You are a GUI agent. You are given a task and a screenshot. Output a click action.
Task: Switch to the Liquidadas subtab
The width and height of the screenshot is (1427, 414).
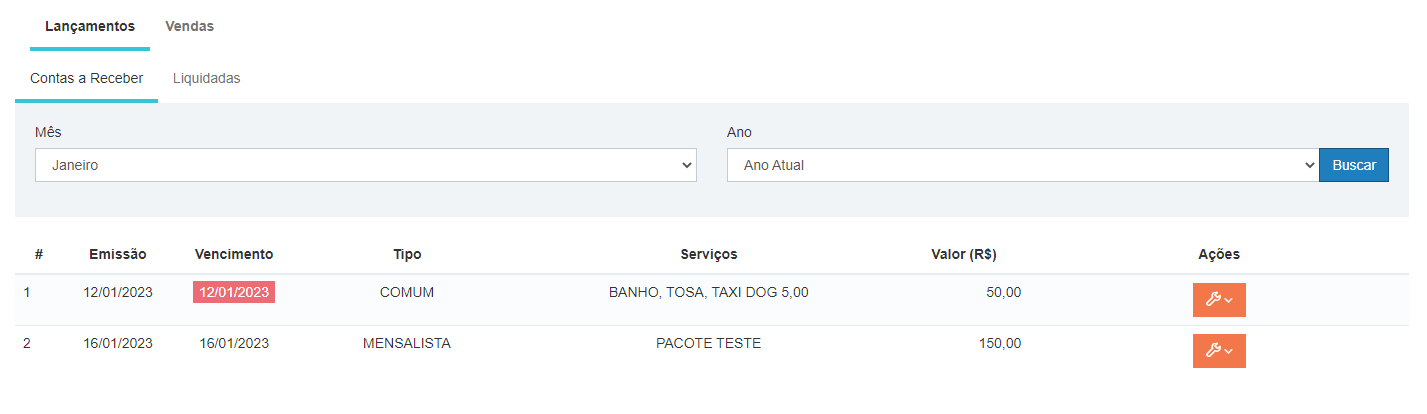[206, 78]
